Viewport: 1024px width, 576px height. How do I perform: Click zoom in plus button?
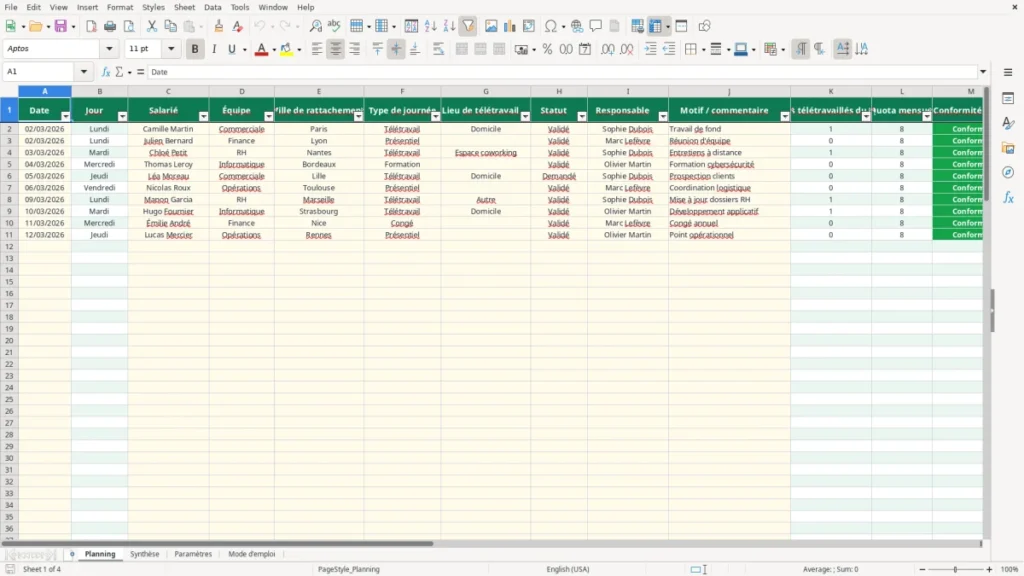click(989, 569)
